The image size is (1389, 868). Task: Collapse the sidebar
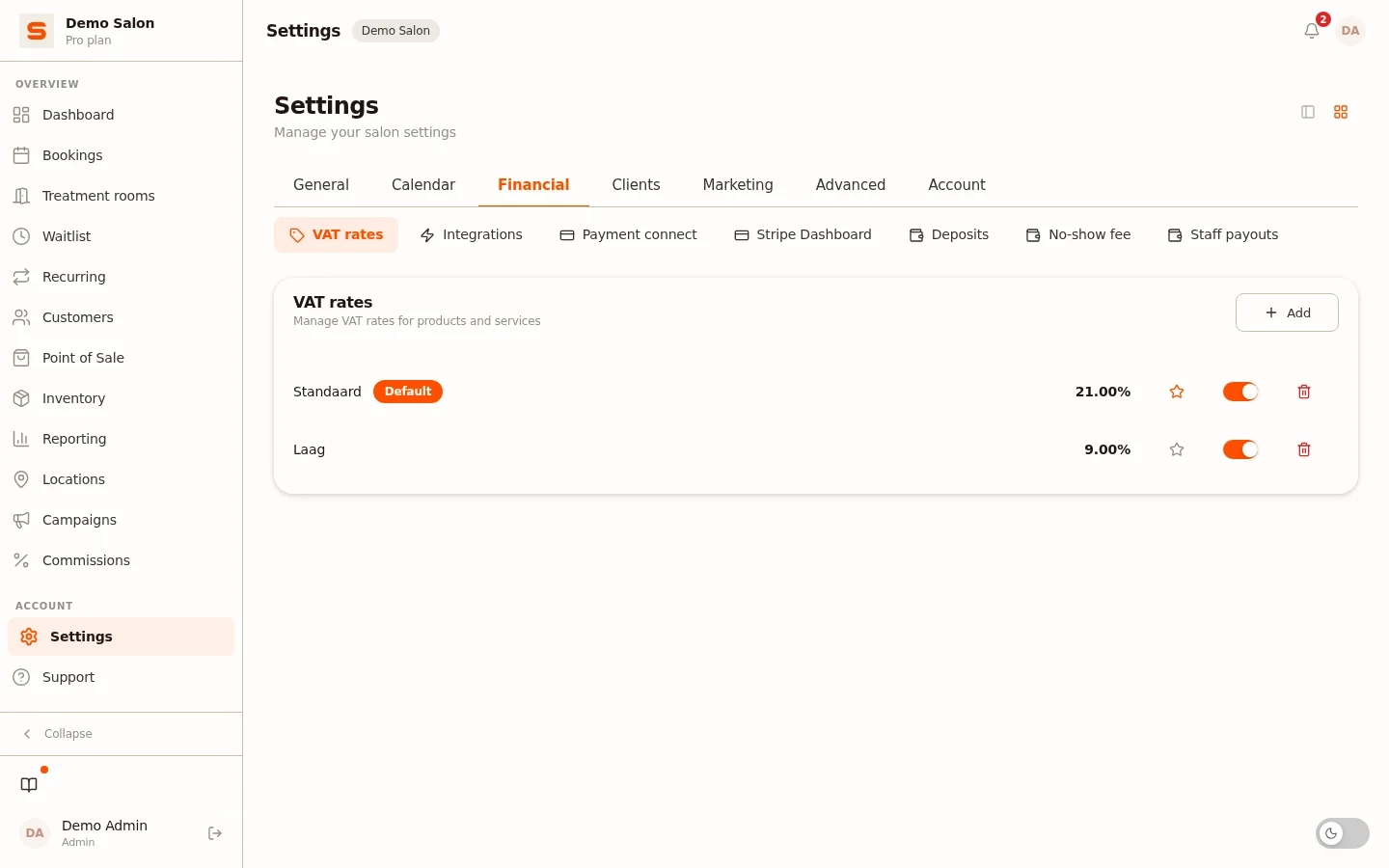click(x=121, y=734)
